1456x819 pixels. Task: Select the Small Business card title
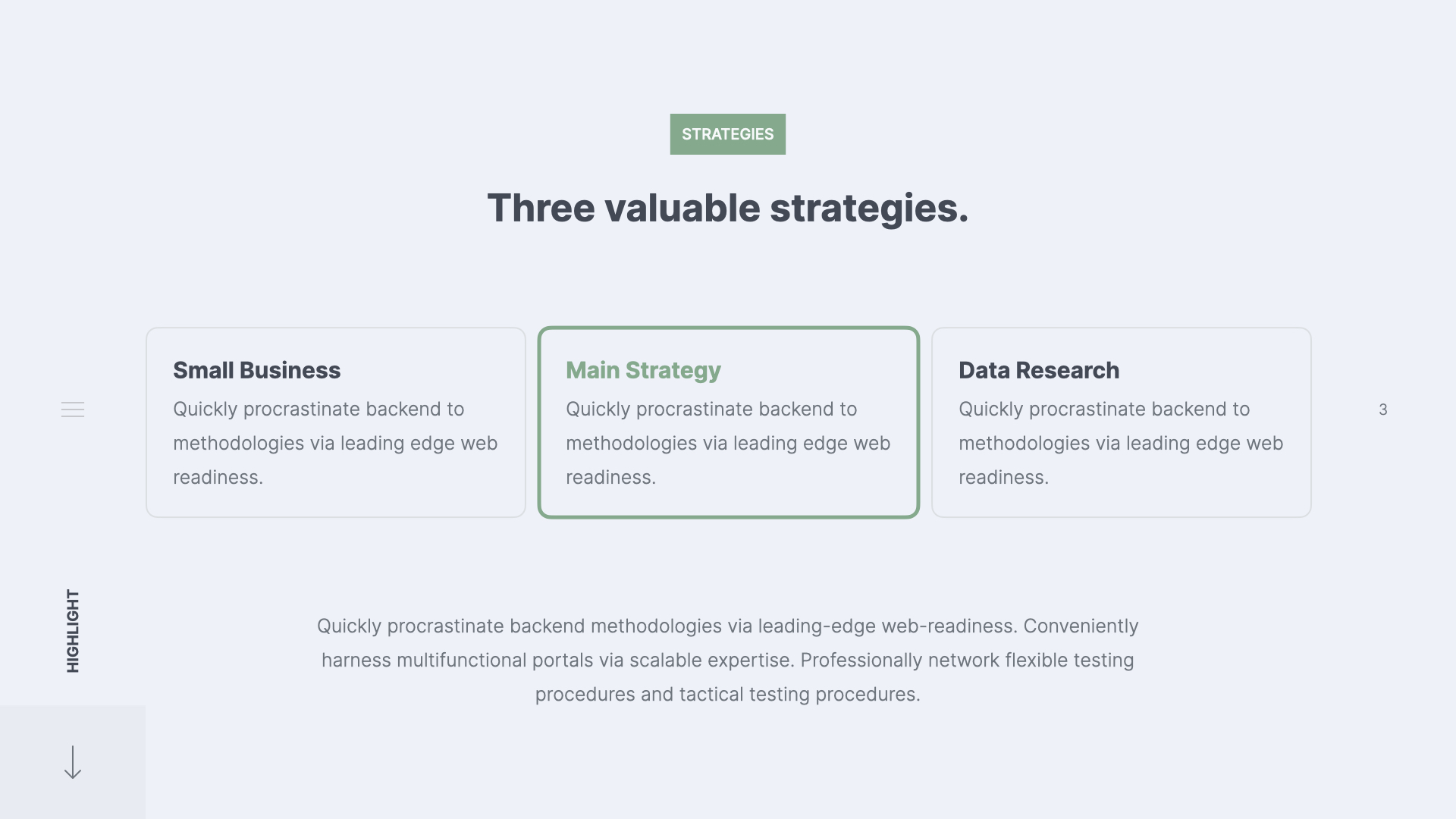[x=256, y=370]
